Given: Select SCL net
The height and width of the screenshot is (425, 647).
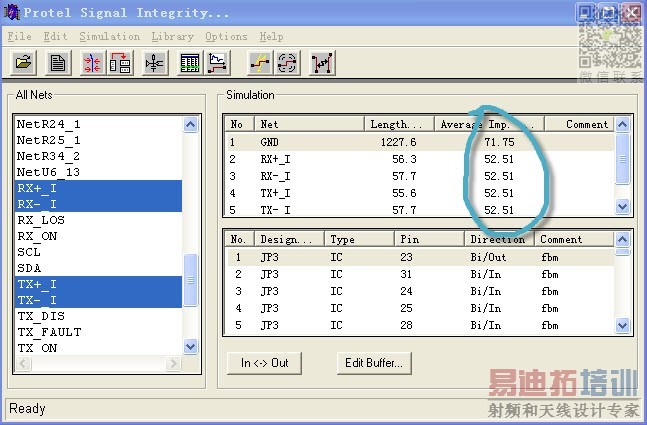Looking at the screenshot, I should 98,252.
